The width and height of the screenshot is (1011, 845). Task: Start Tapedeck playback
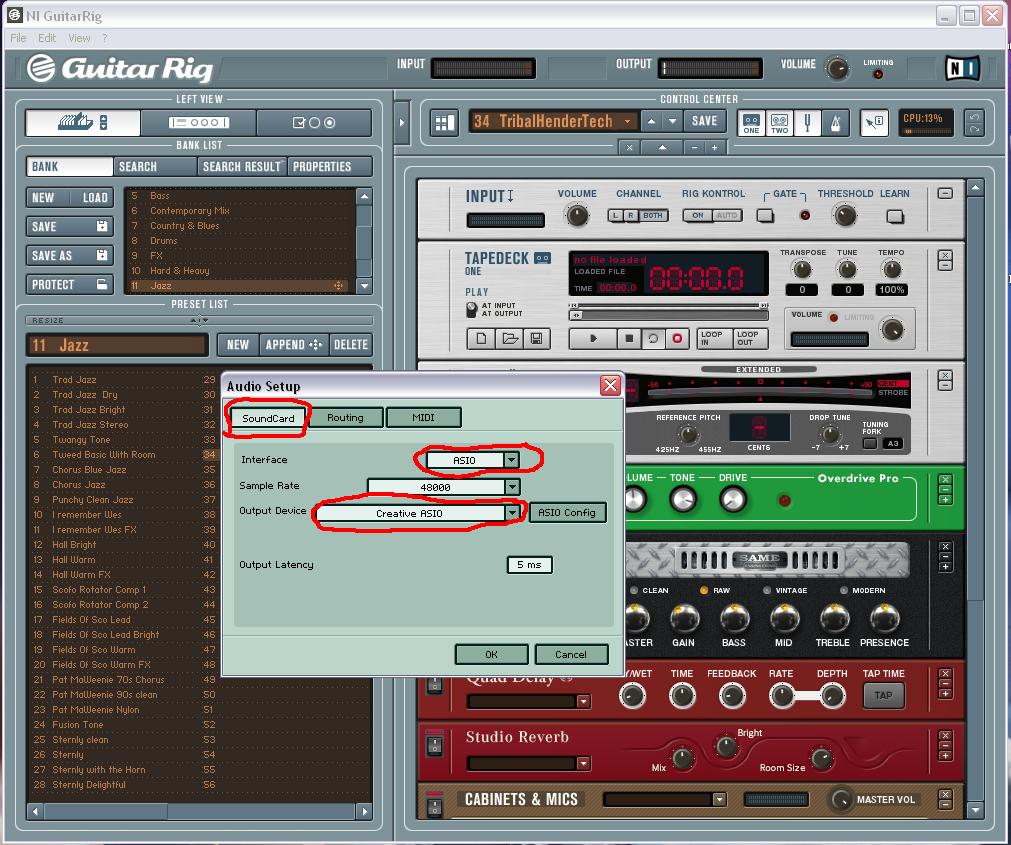tap(593, 338)
